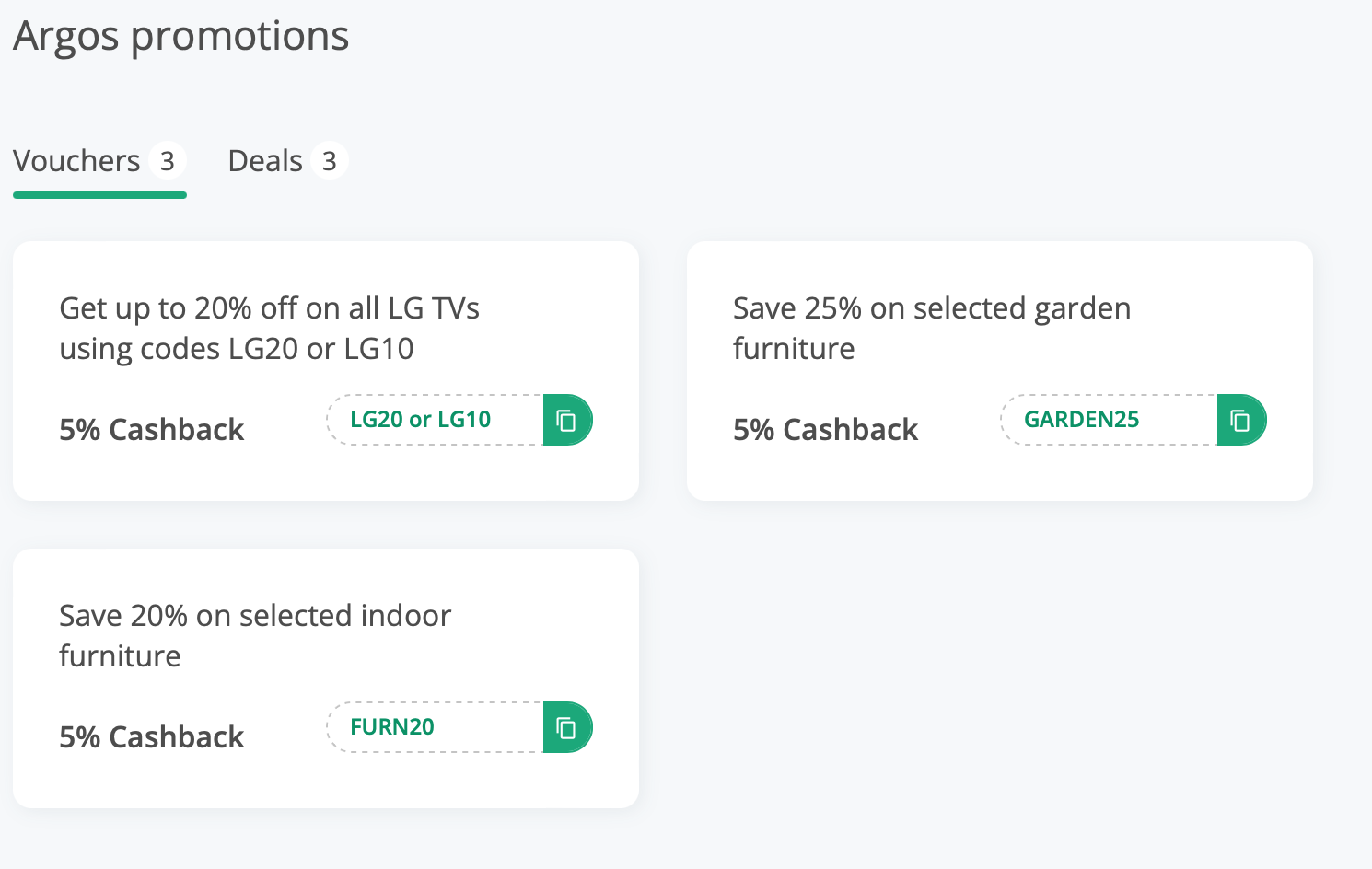Open the 25% garden furniture offer
This screenshot has width=1372, height=869.
pos(932,329)
